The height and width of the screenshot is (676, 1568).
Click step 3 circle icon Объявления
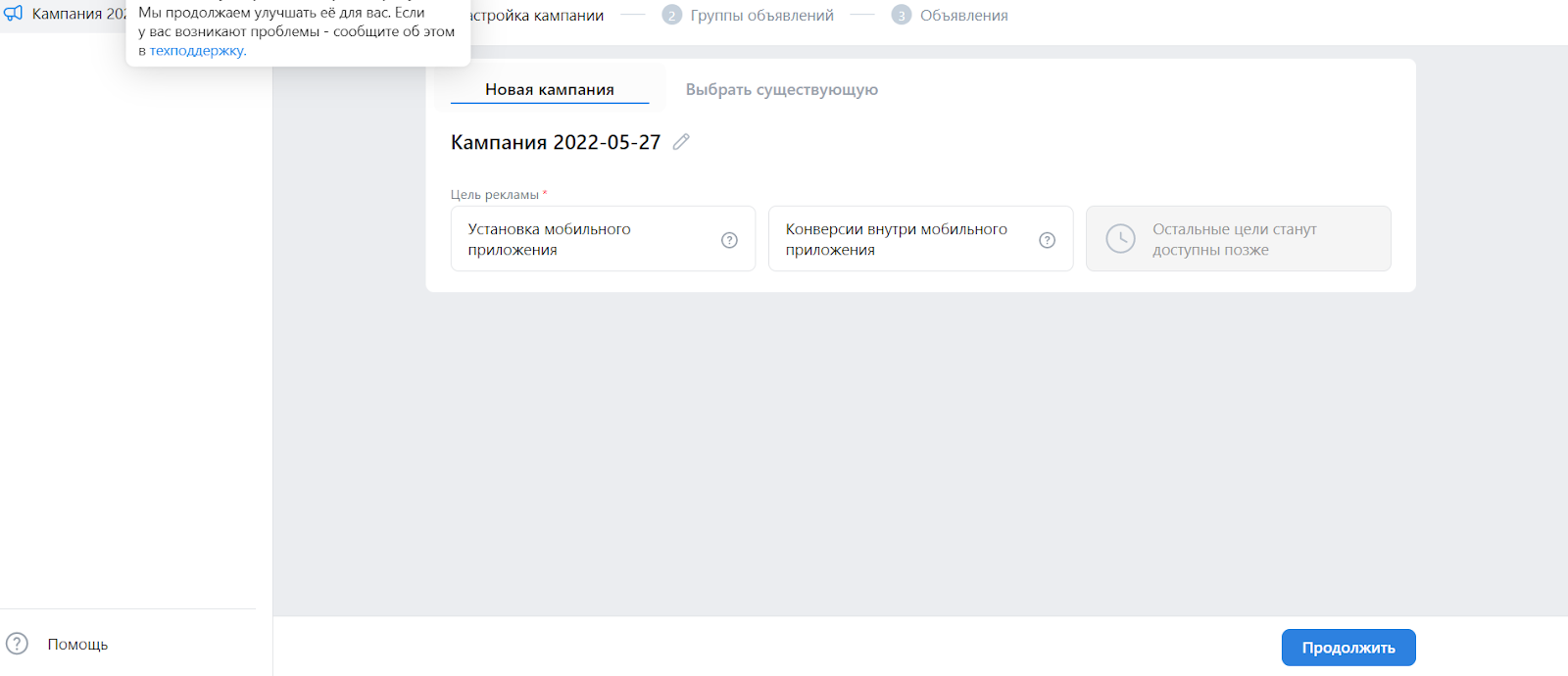pyautogui.click(x=901, y=15)
